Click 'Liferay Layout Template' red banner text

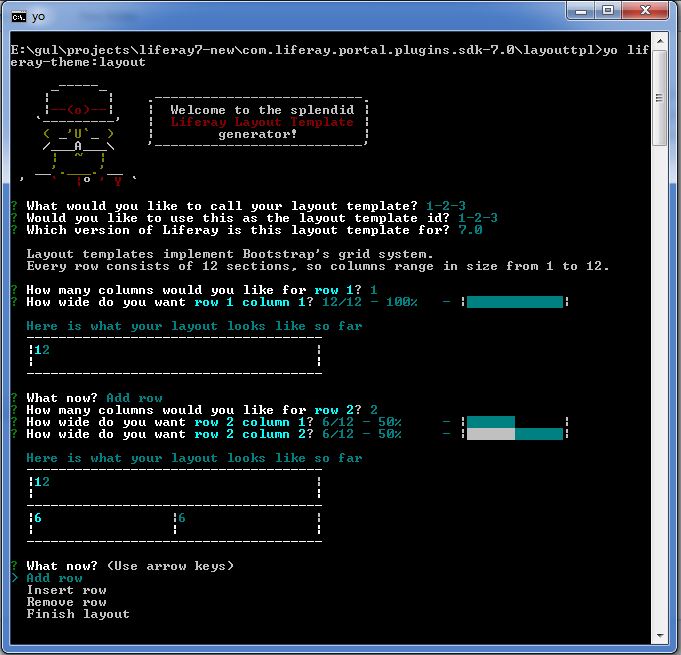[x=262, y=122]
